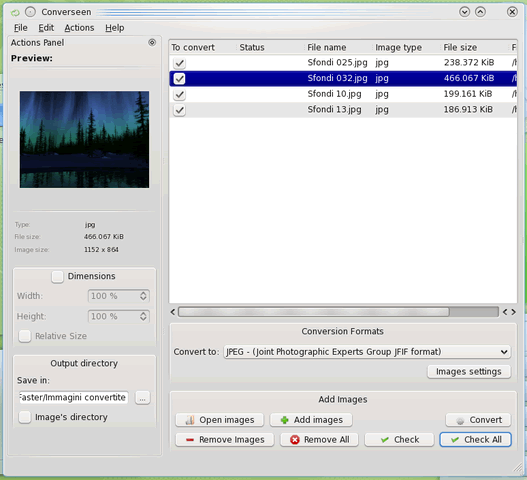Click the red minus Remove Images icon
Screen dimensions: 527x480
(x=190, y=440)
